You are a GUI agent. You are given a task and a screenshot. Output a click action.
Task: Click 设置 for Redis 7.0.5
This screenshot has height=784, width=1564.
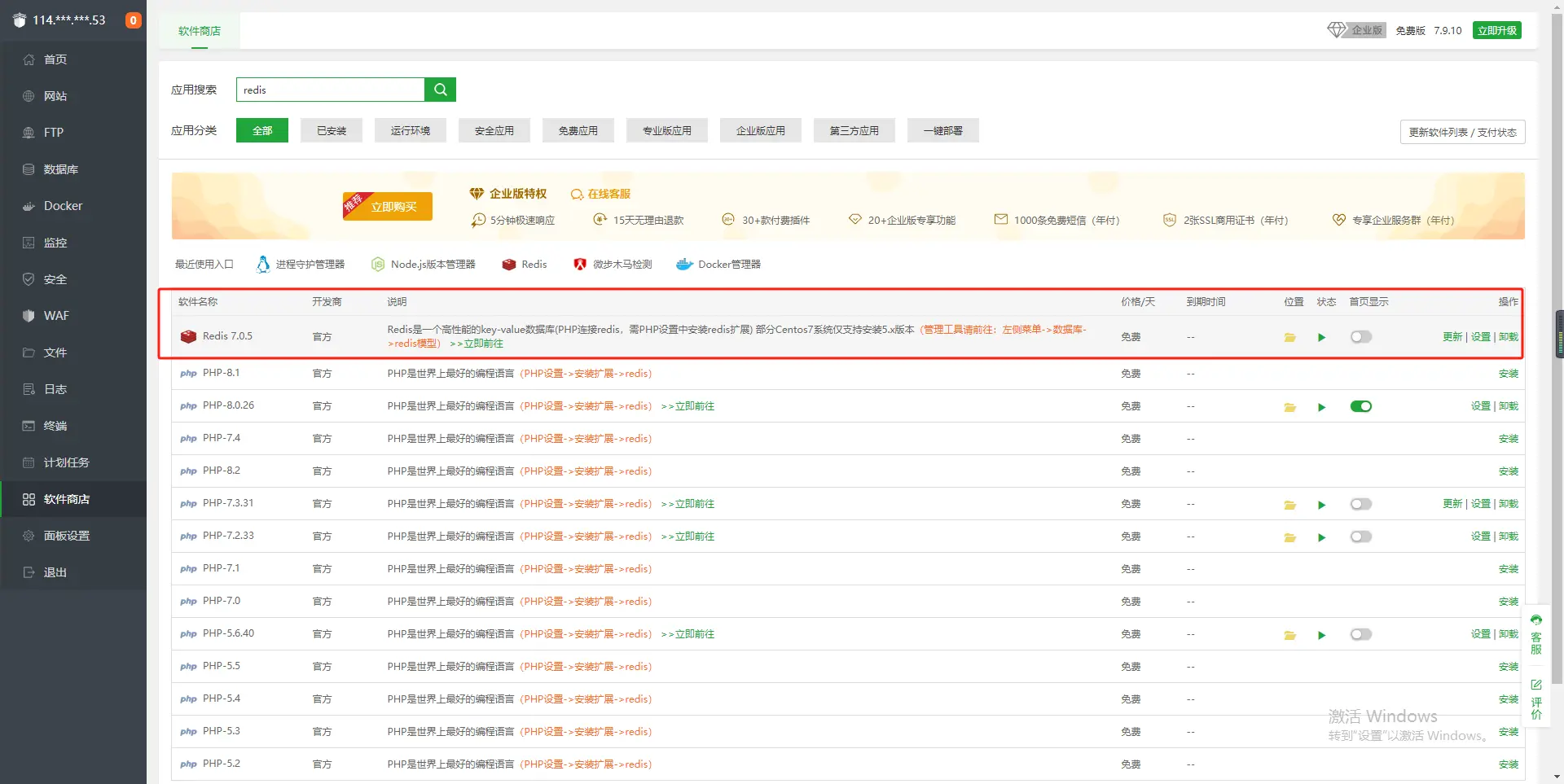tap(1481, 337)
